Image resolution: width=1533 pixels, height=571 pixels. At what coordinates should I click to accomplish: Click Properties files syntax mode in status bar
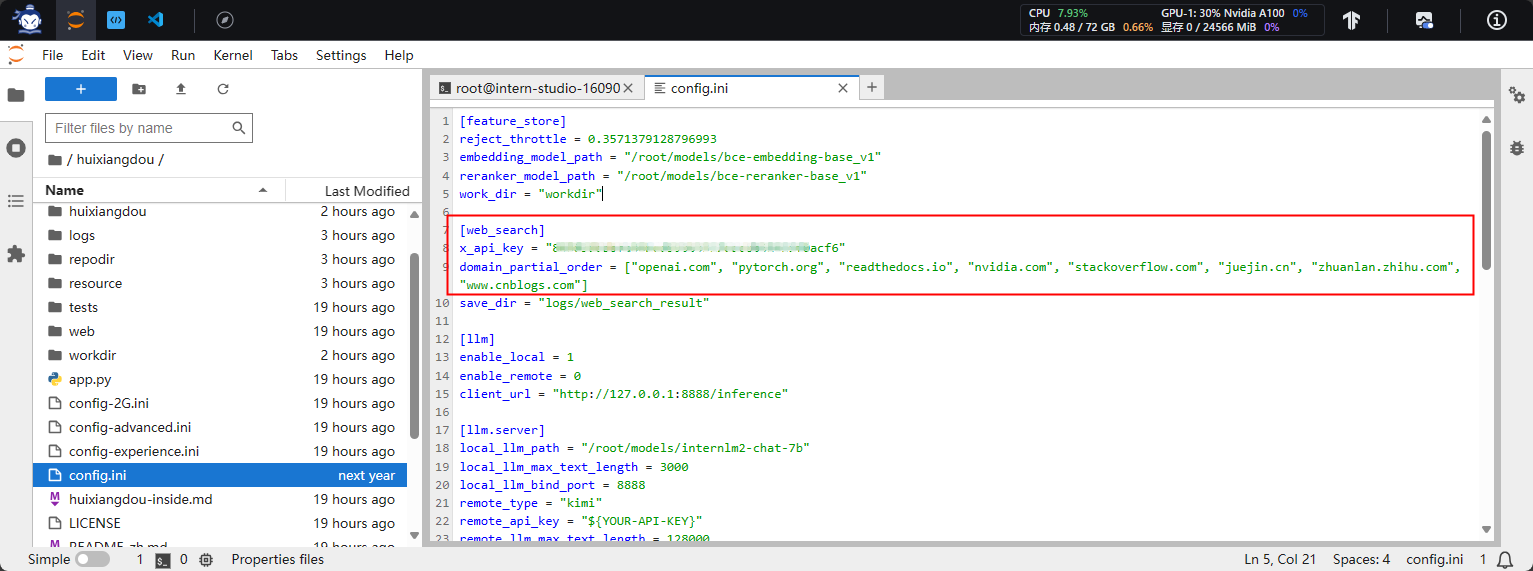tap(277, 560)
